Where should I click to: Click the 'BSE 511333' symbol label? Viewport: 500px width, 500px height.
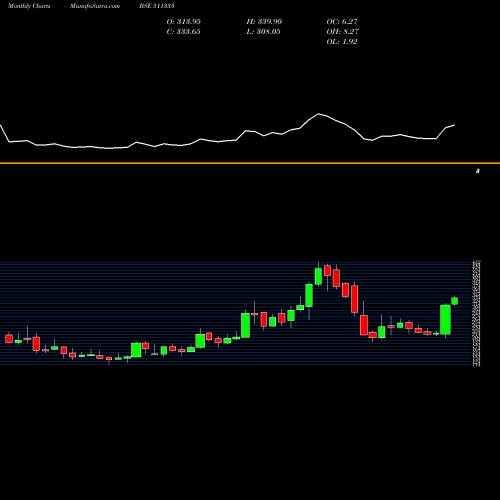157,6
